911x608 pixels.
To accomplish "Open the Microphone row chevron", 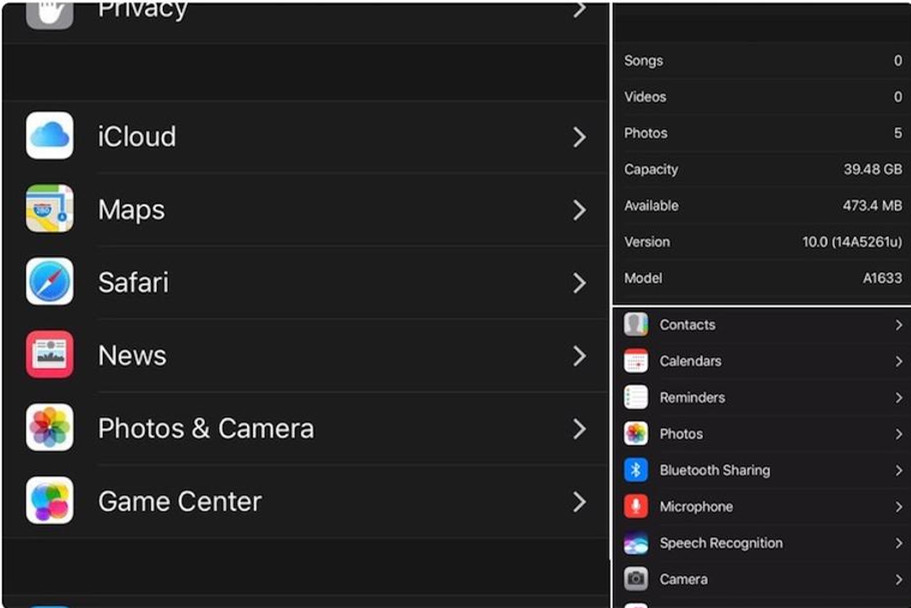I will coord(899,507).
